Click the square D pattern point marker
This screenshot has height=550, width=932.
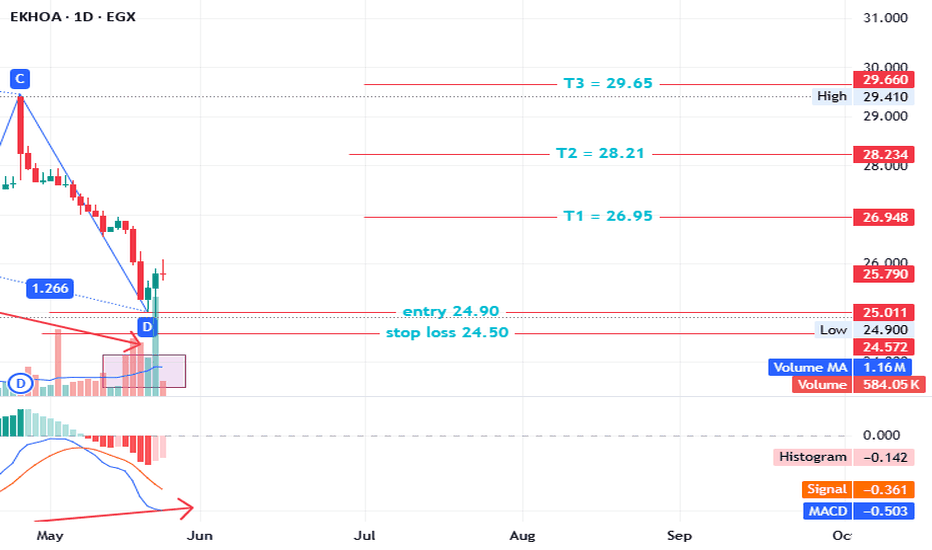[147, 326]
